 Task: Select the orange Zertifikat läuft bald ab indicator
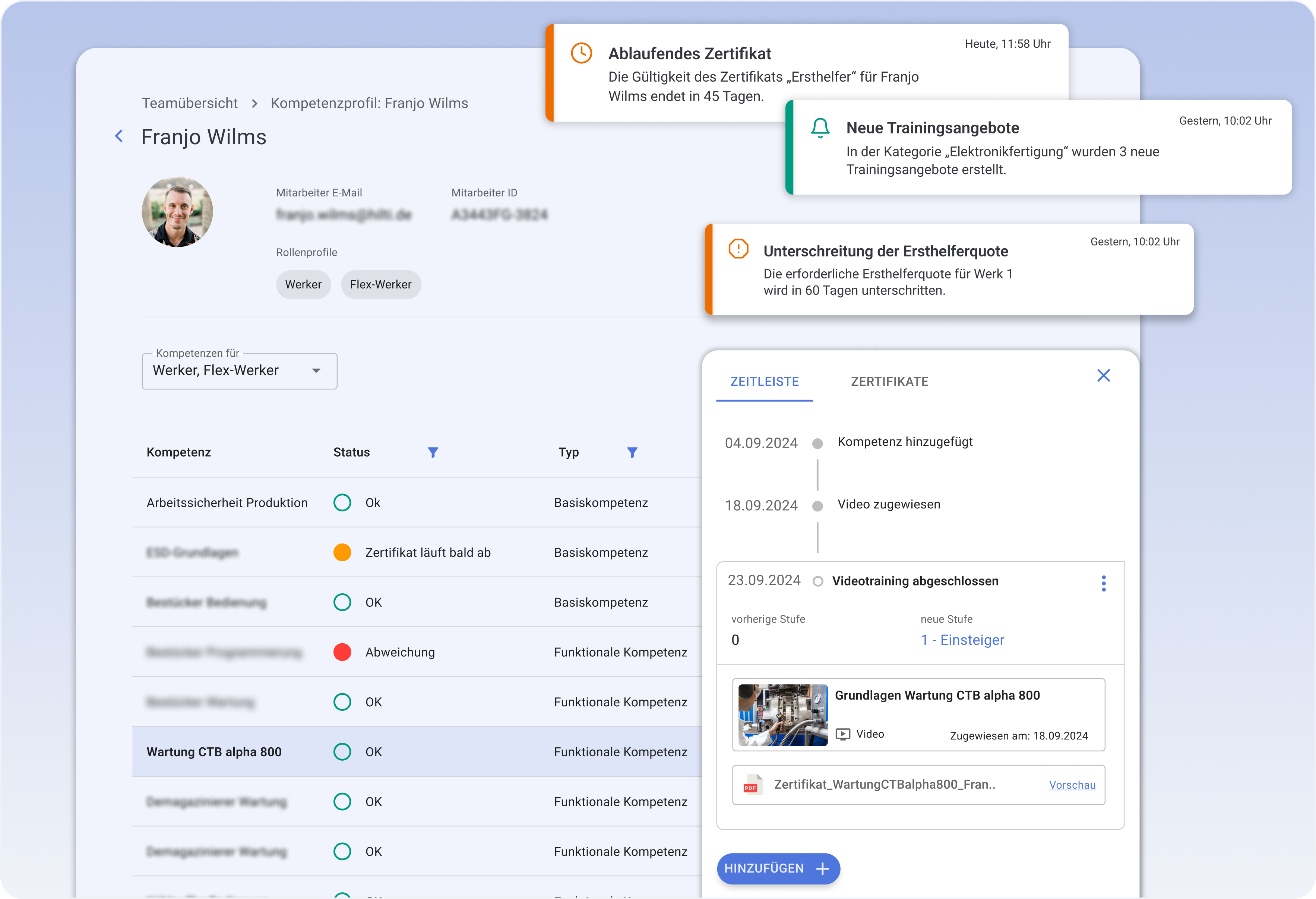342,552
